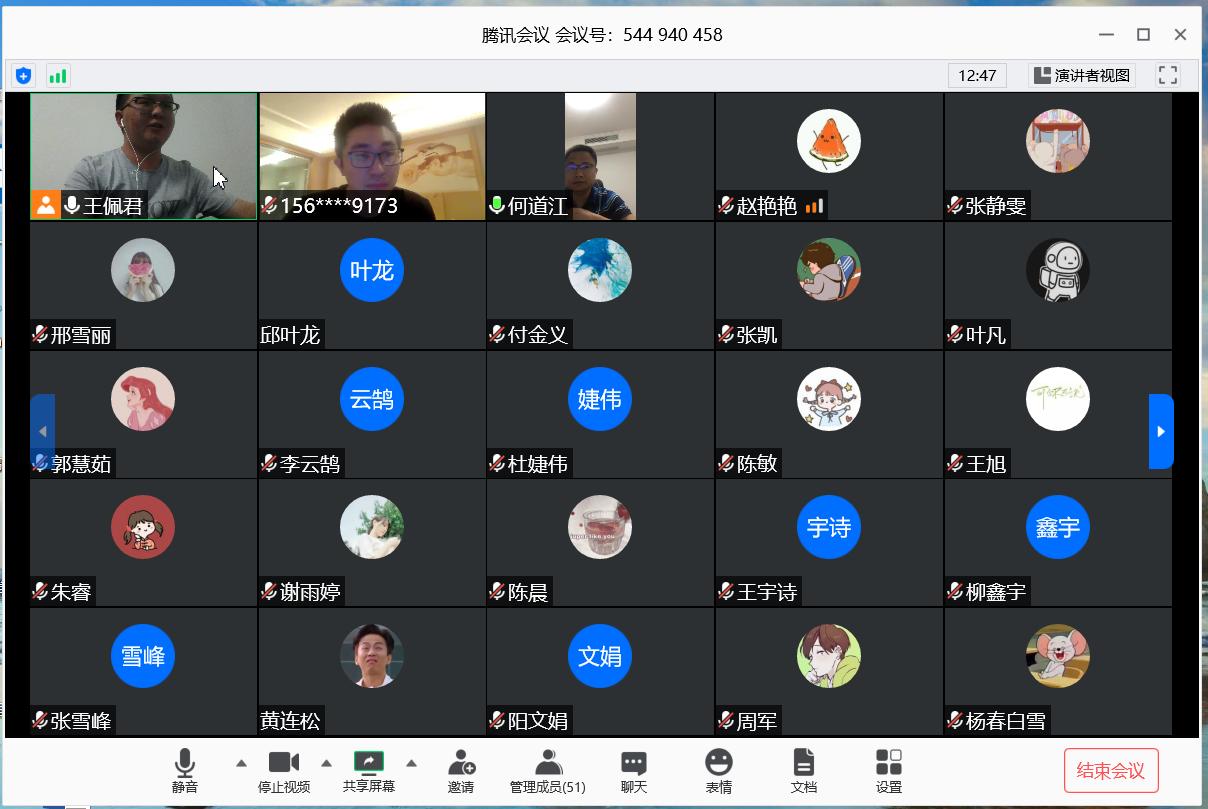Go to next page of participants

pyautogui.click(x=1161, y=431)
